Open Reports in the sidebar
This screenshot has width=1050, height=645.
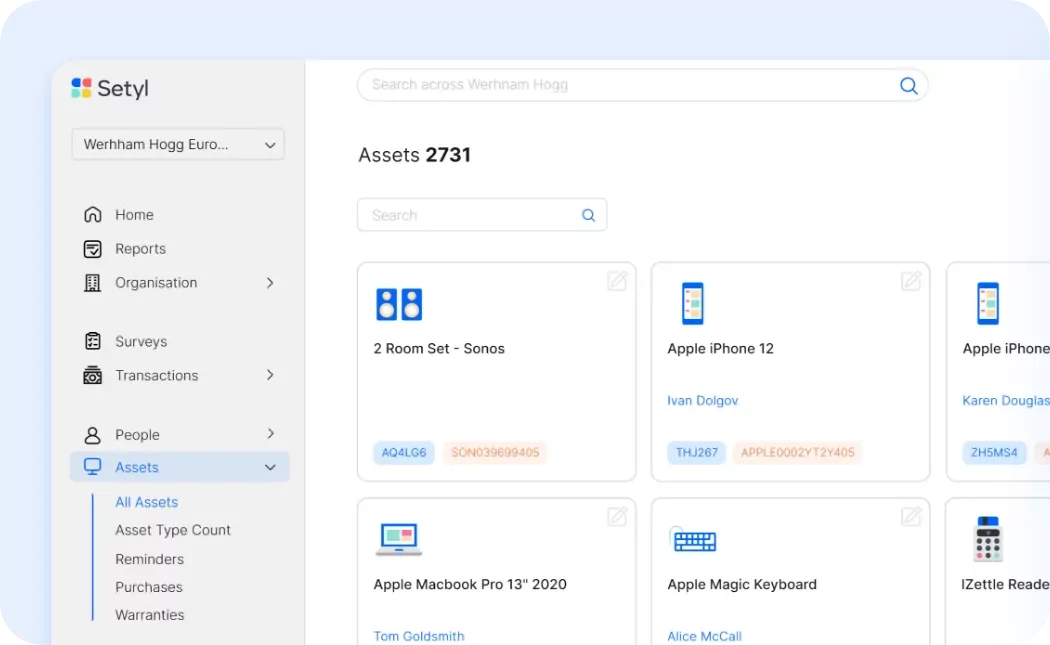pos(140,248)
